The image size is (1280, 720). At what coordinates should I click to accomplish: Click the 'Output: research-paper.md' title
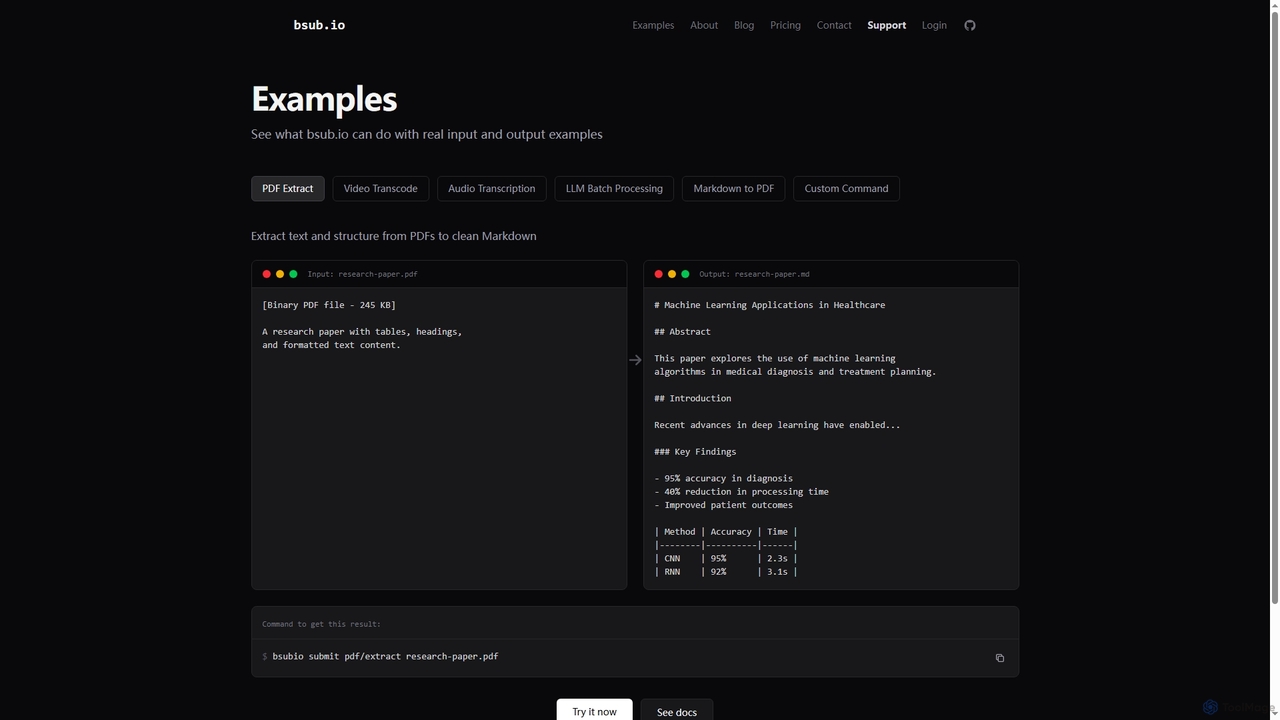click(x=755, y=274)
